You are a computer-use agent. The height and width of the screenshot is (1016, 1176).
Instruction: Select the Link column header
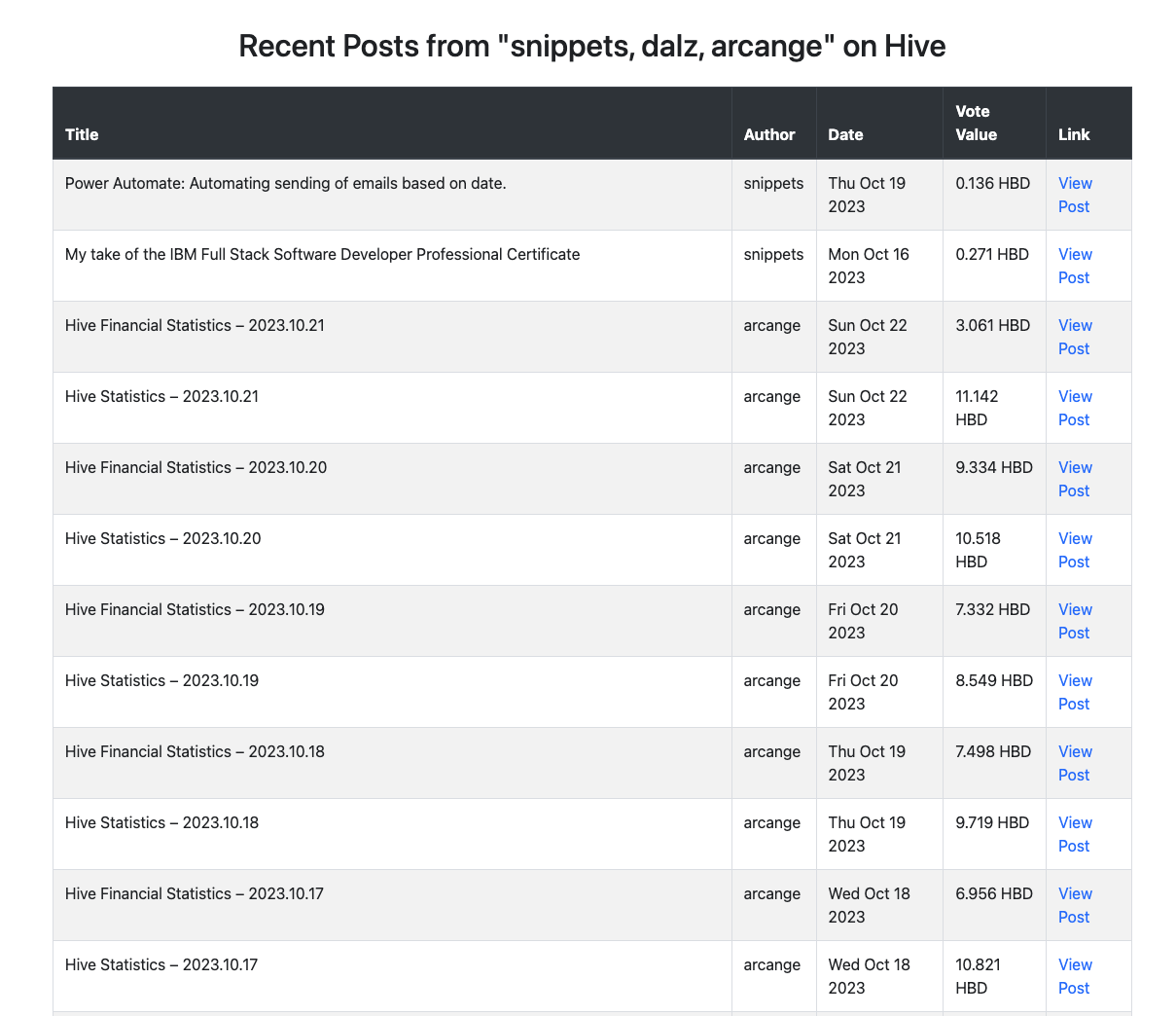(x=1074, y=134)
